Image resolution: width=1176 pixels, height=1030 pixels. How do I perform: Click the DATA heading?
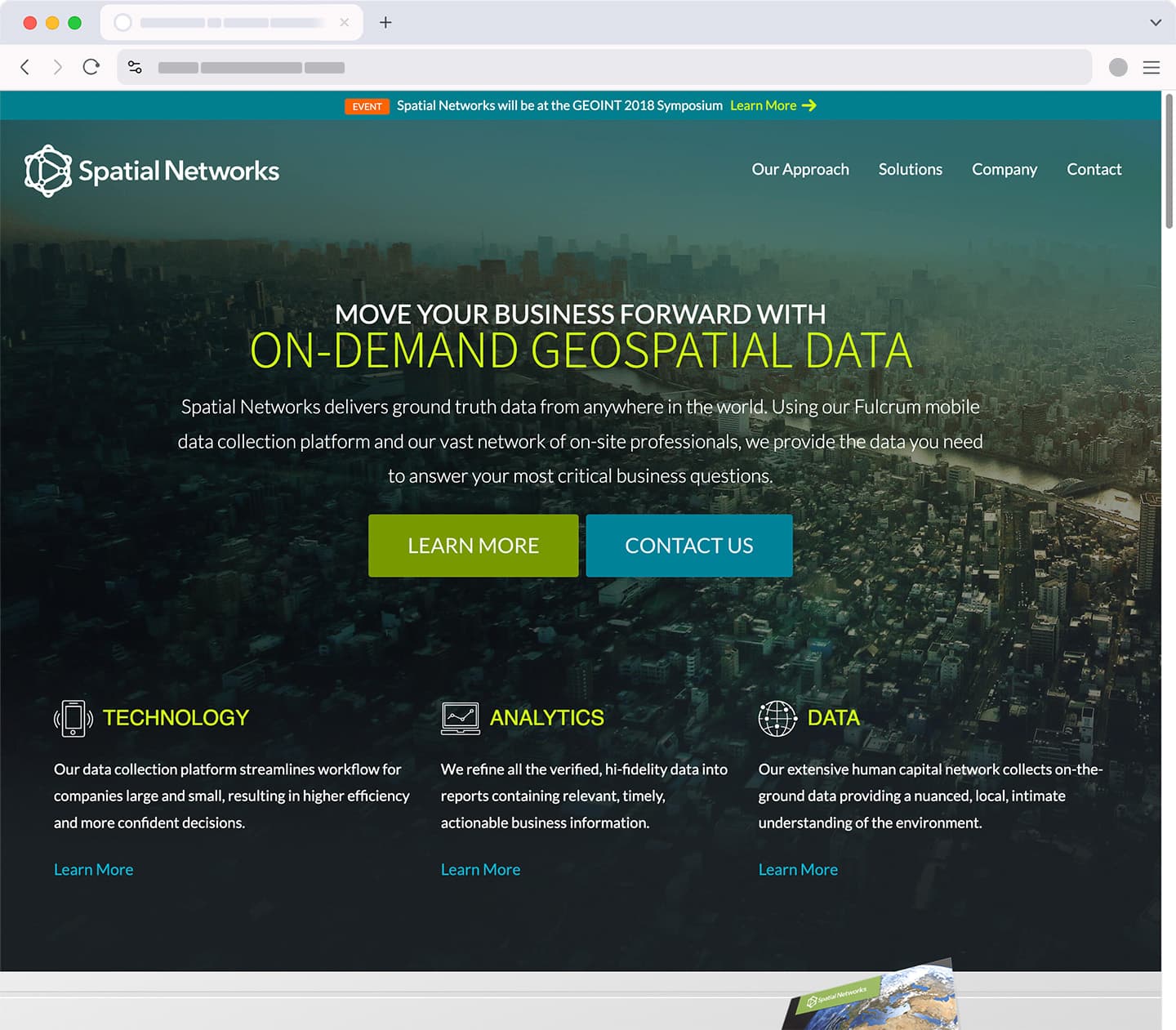pyautogui.click(x=834, y=718)
